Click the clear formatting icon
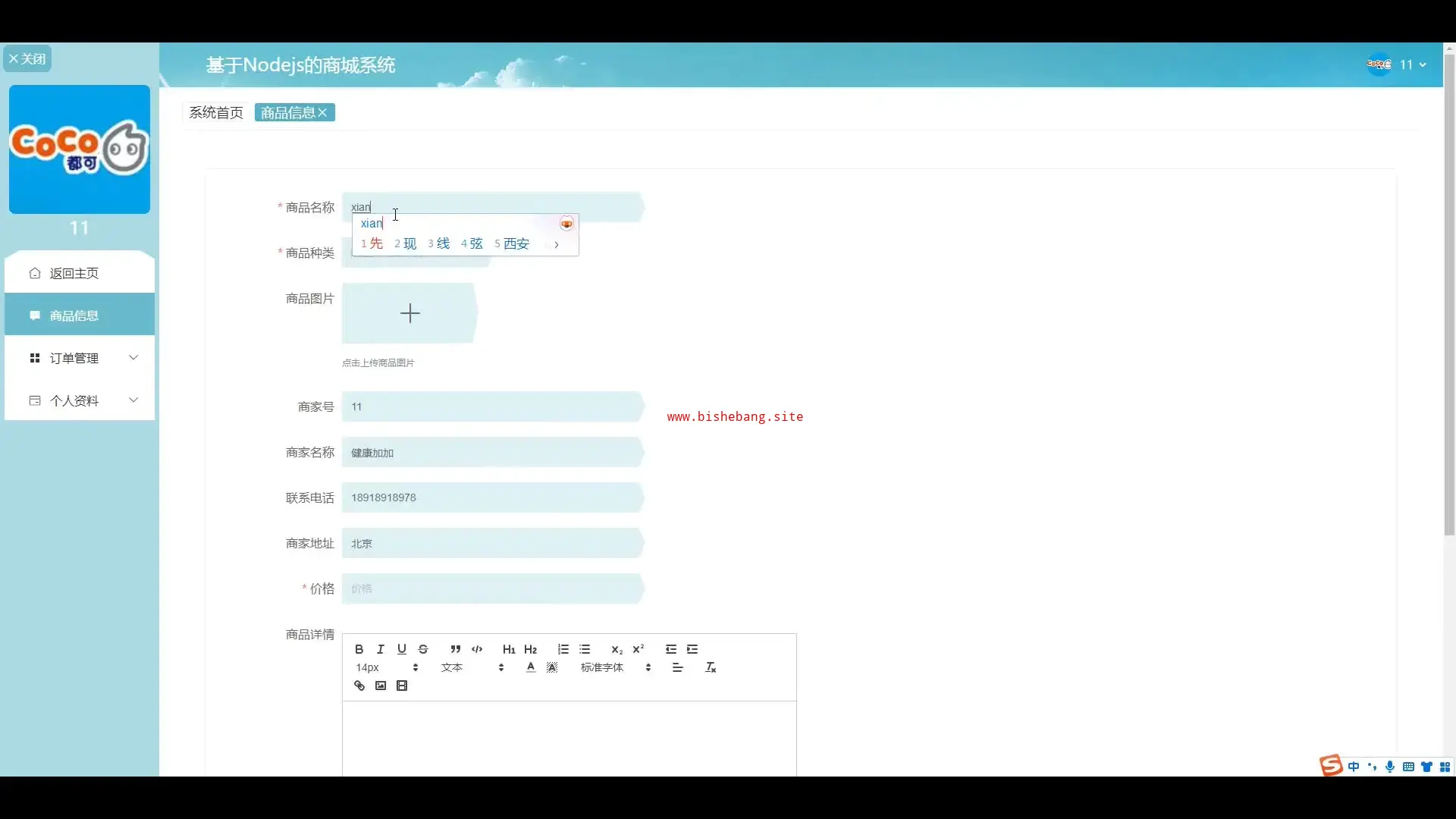This screenshot has height=819, width=1456. [711, 667]
